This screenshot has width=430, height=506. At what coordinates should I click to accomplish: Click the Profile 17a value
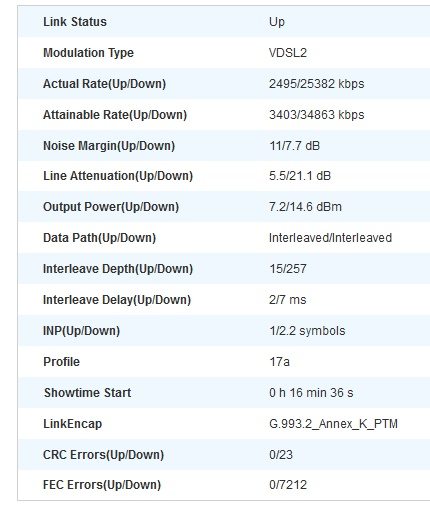(279, 362)
